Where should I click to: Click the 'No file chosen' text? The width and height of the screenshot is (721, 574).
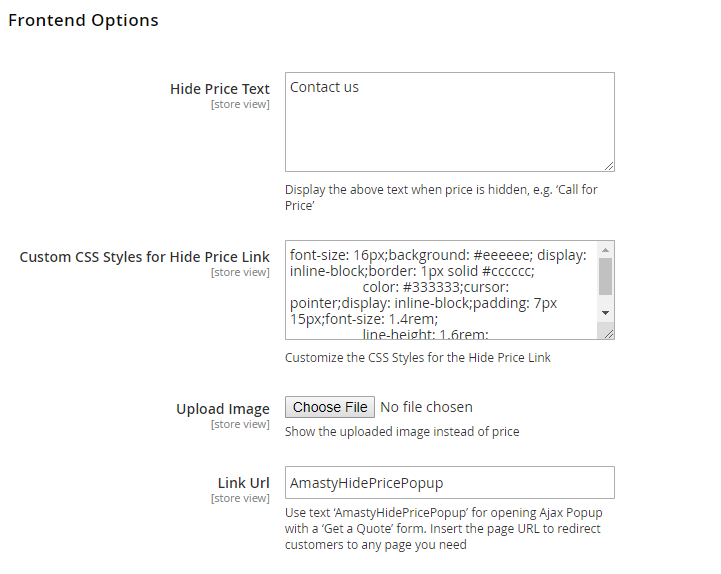(427, 407)
